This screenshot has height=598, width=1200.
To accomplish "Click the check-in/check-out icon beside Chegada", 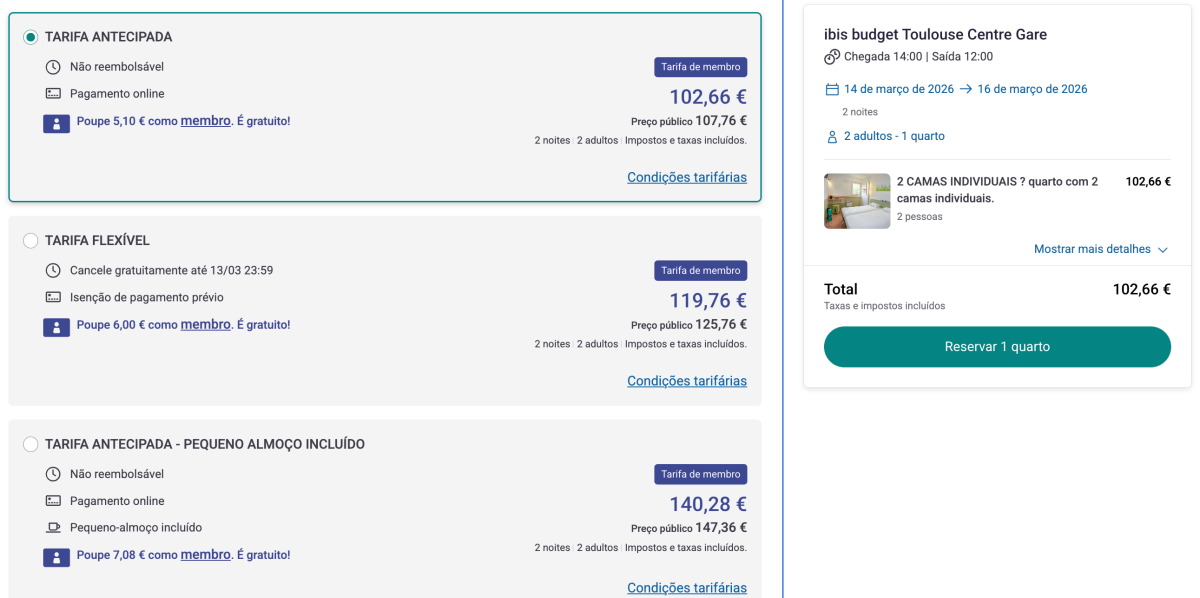I will pyautogui.click(x=832, y=57).
